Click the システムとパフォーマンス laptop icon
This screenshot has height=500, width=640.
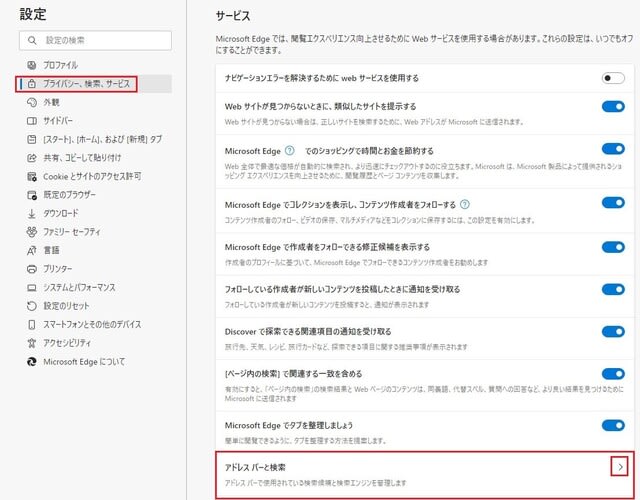point(31,287)
